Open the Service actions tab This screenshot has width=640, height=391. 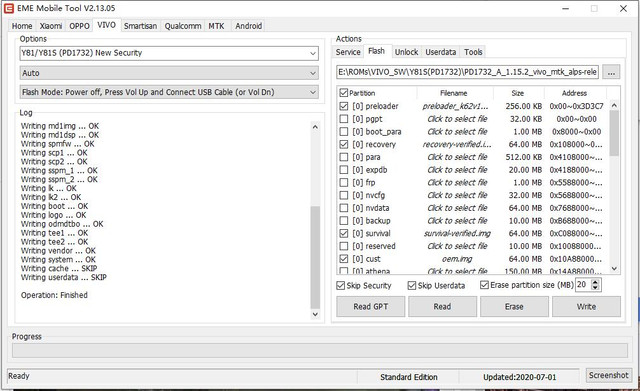(x=348, y=52)
